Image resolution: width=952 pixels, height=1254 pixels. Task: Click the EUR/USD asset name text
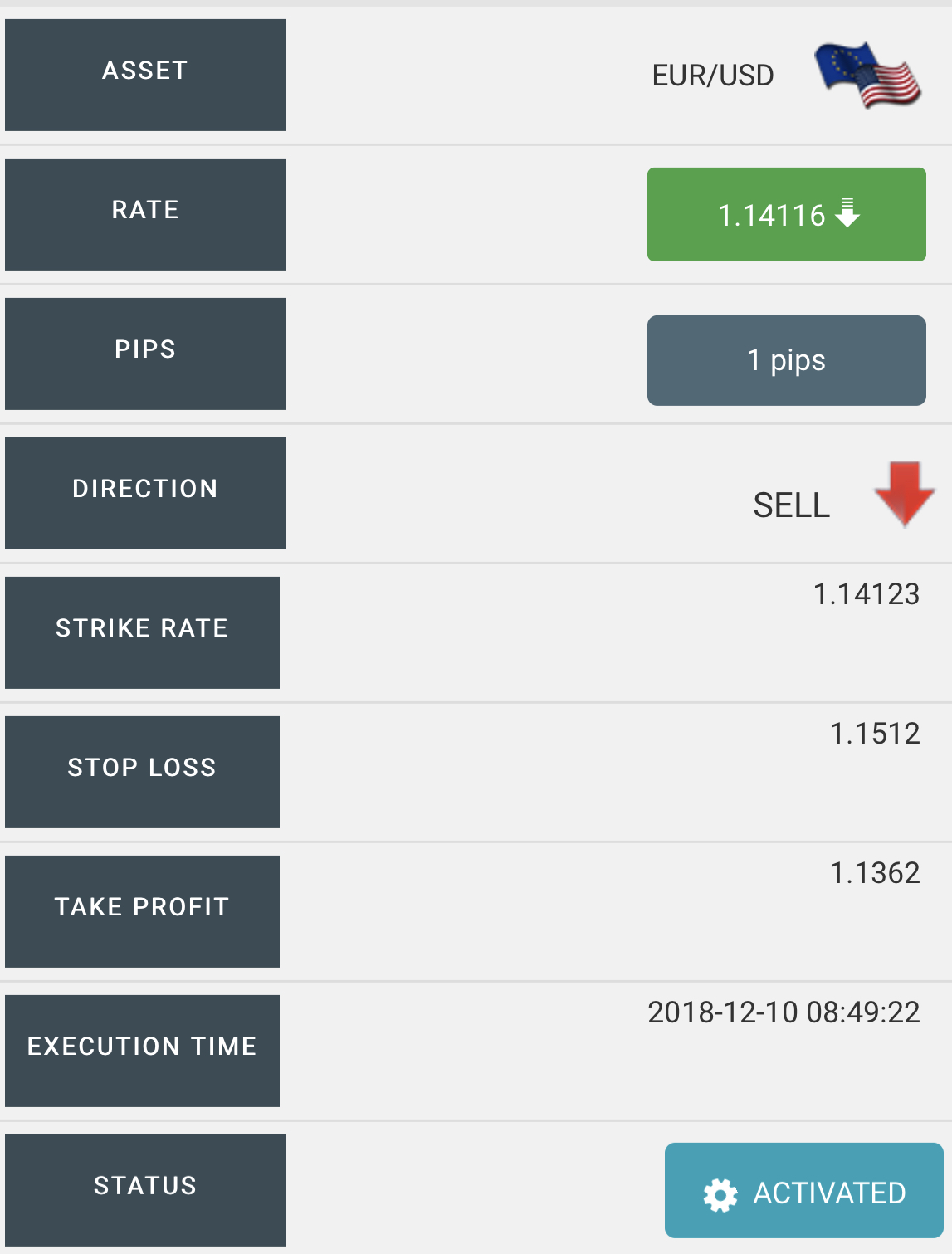click(x=713, y=76)
